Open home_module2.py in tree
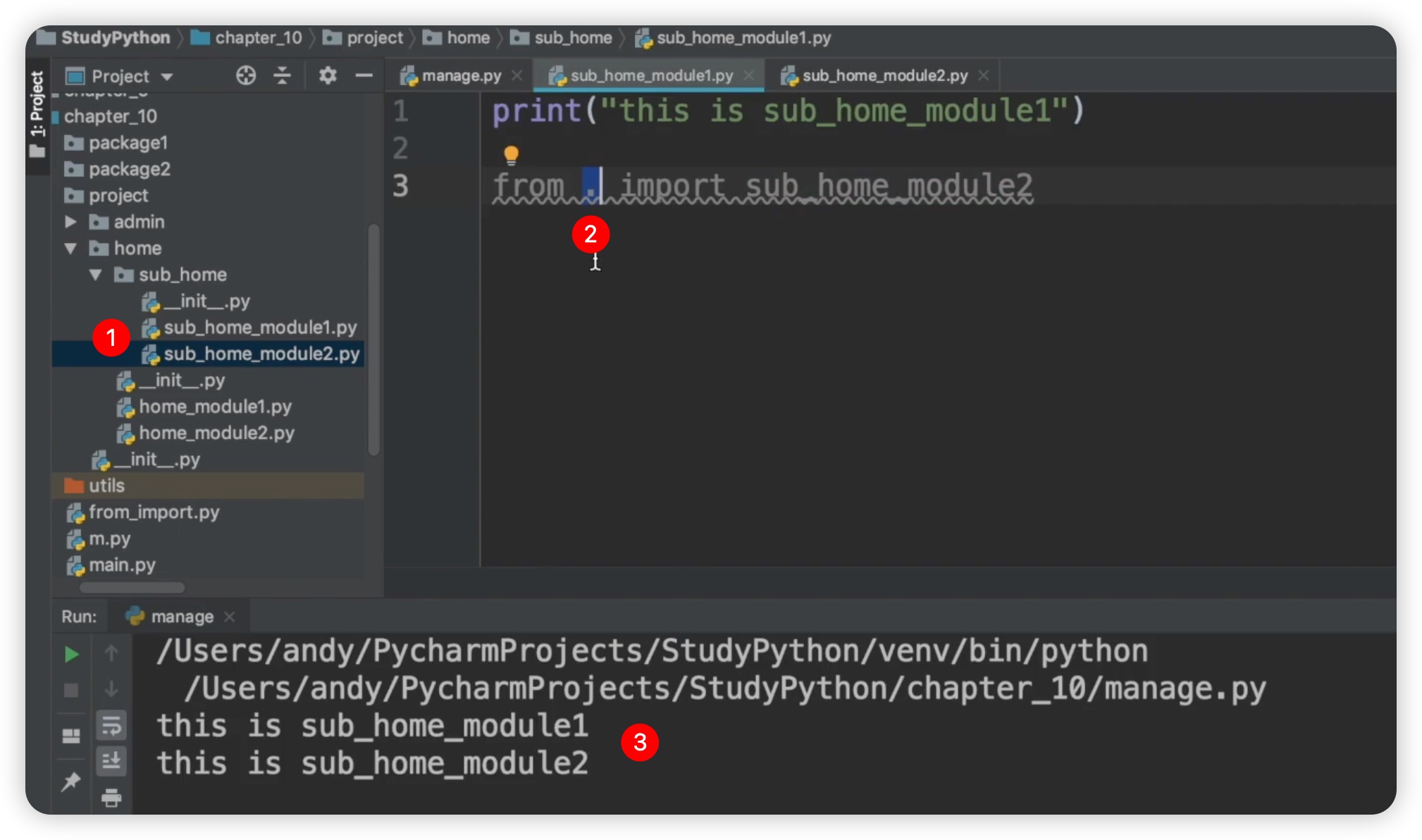This screenshot has height=840, width=1422. [x=216, y=433]
